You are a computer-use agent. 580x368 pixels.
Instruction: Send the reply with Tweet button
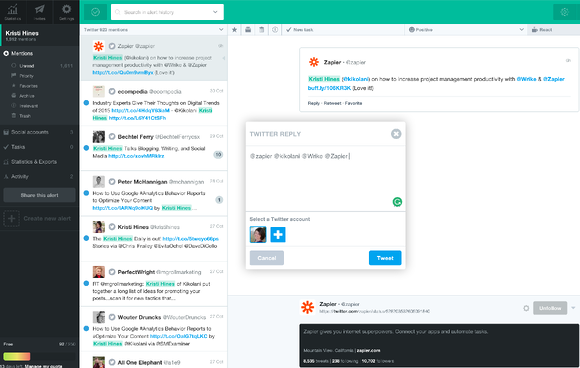coord(385,258)
